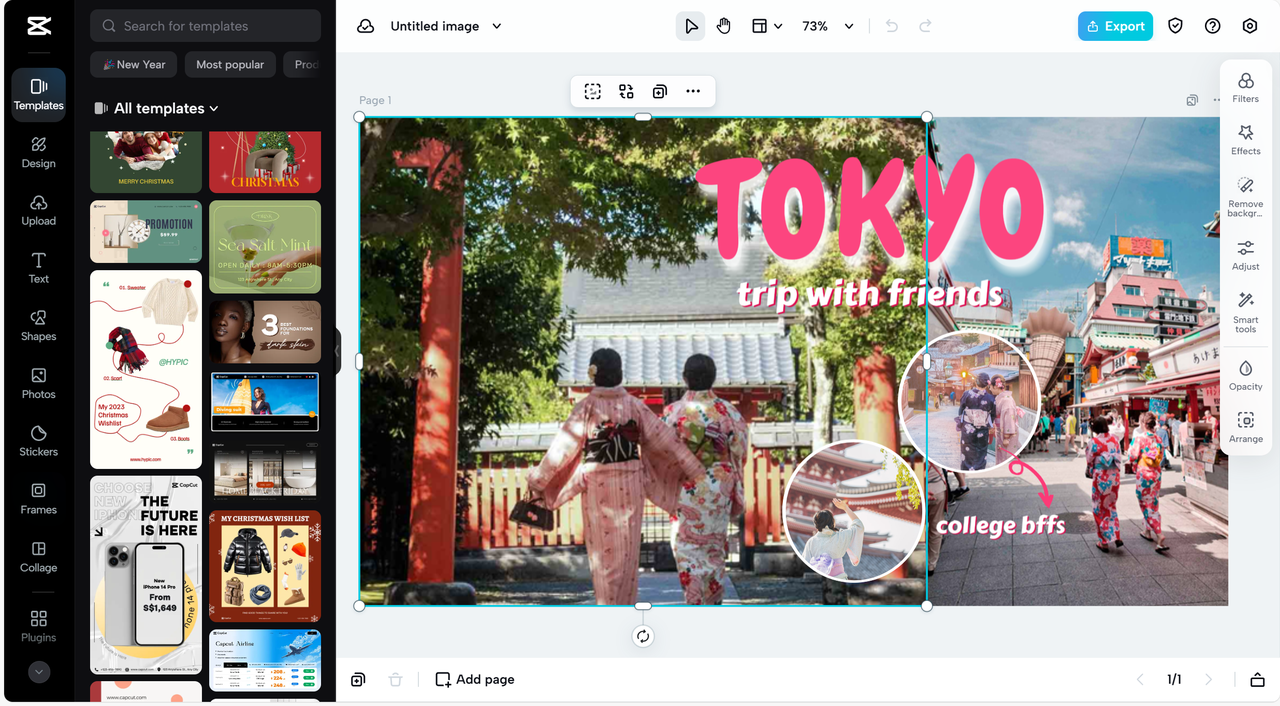This screenshot has height=706, width=1280.
Task: Collapse the templates side panel
Action: tap(337, 352)
